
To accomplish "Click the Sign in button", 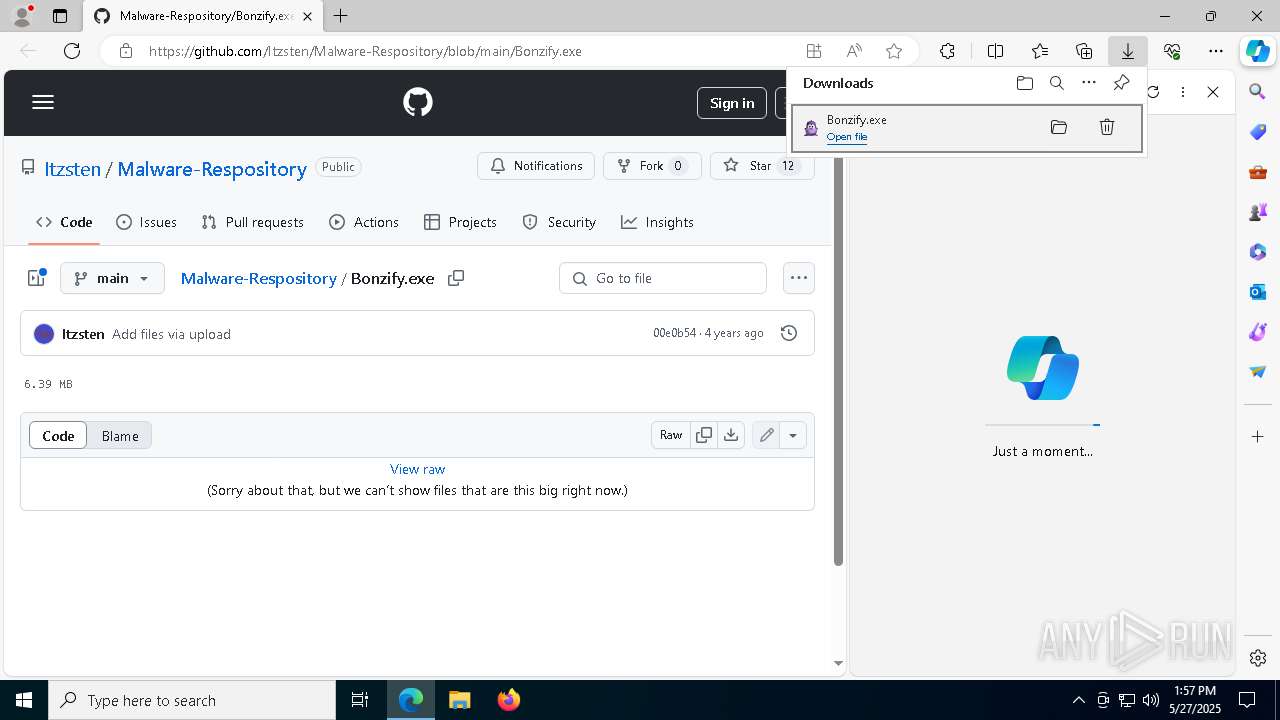I will pos(732,103).
